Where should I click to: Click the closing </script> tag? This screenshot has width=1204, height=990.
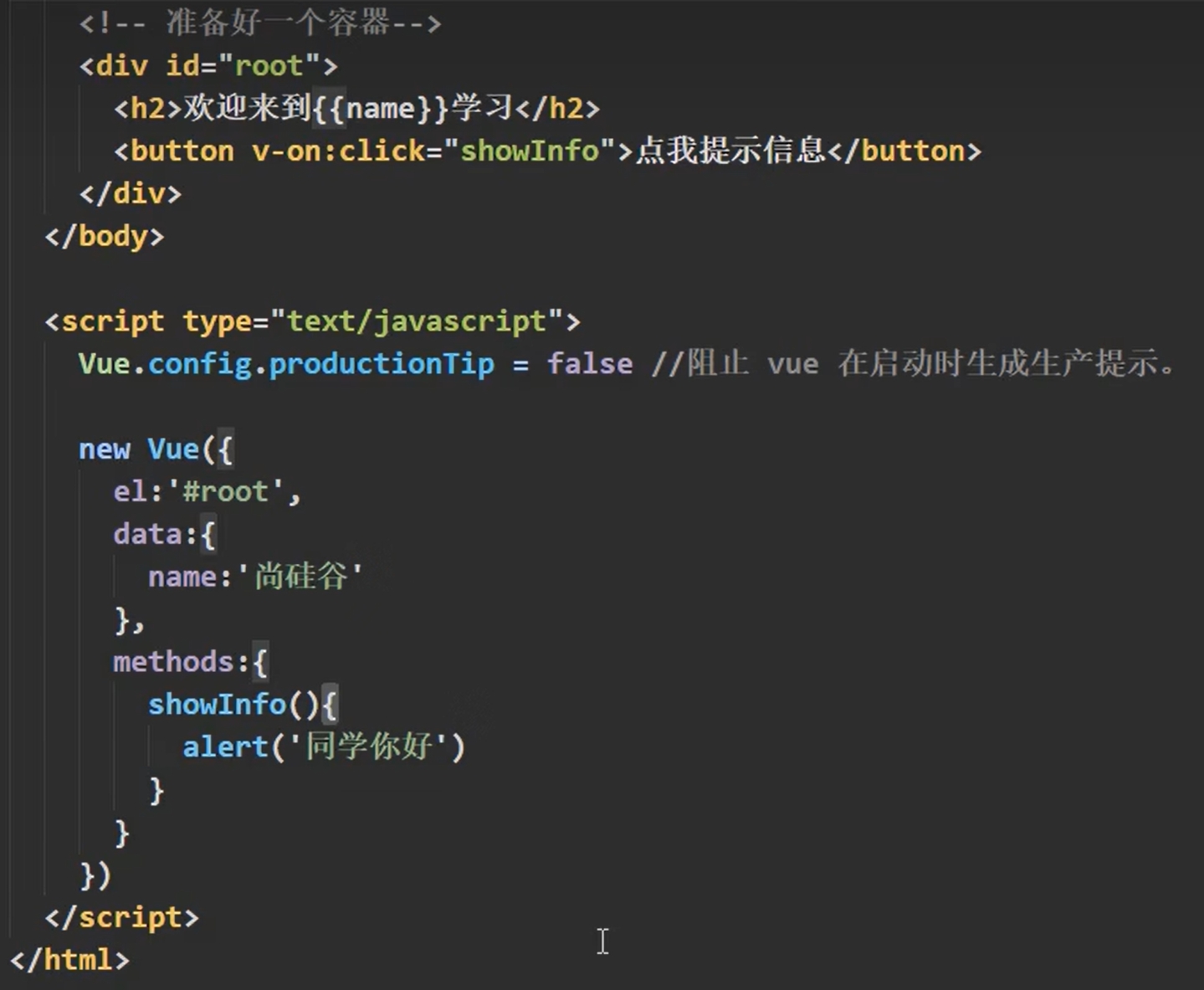[122, 917]
